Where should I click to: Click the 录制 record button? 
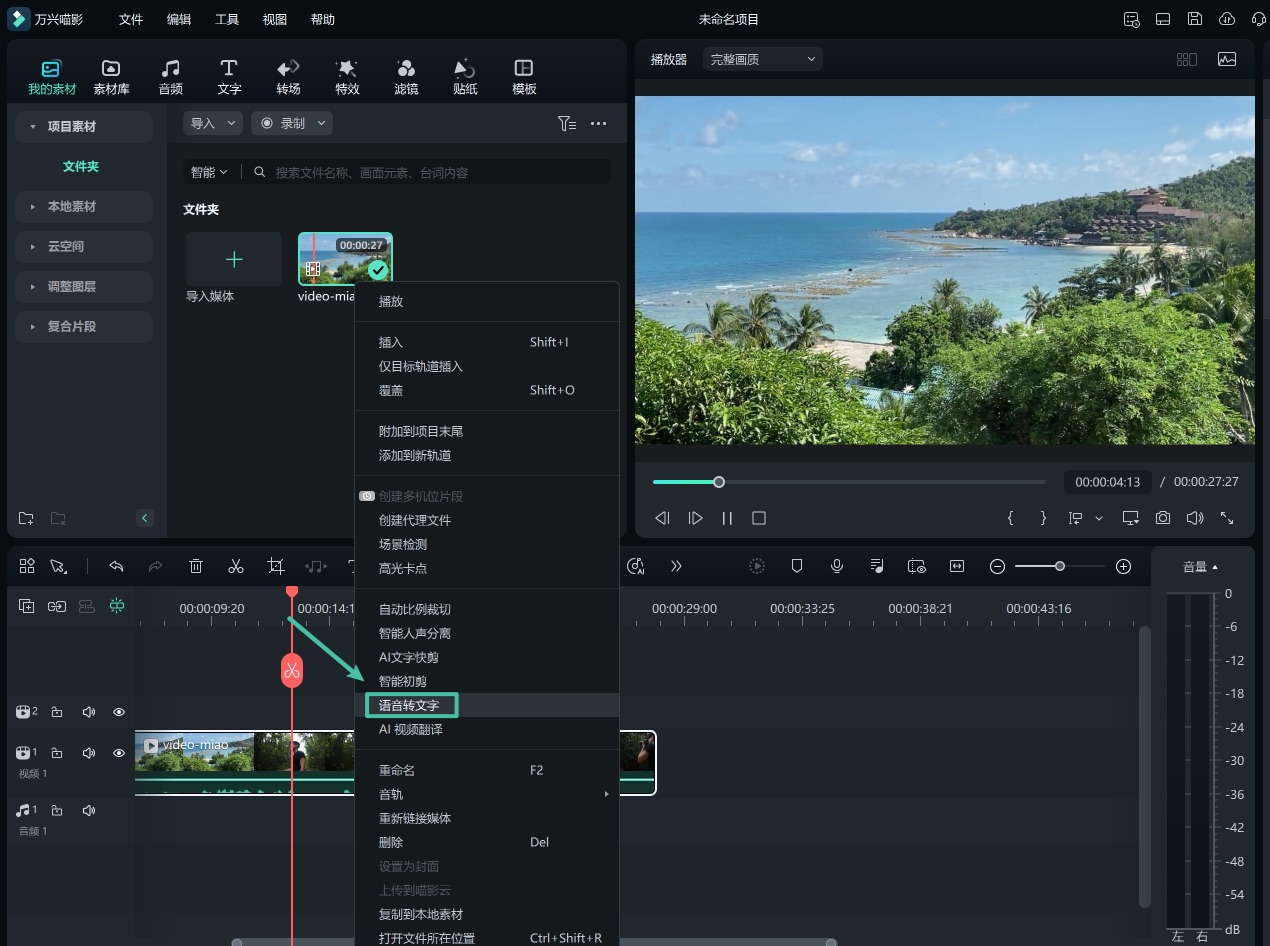click(292, 123)
